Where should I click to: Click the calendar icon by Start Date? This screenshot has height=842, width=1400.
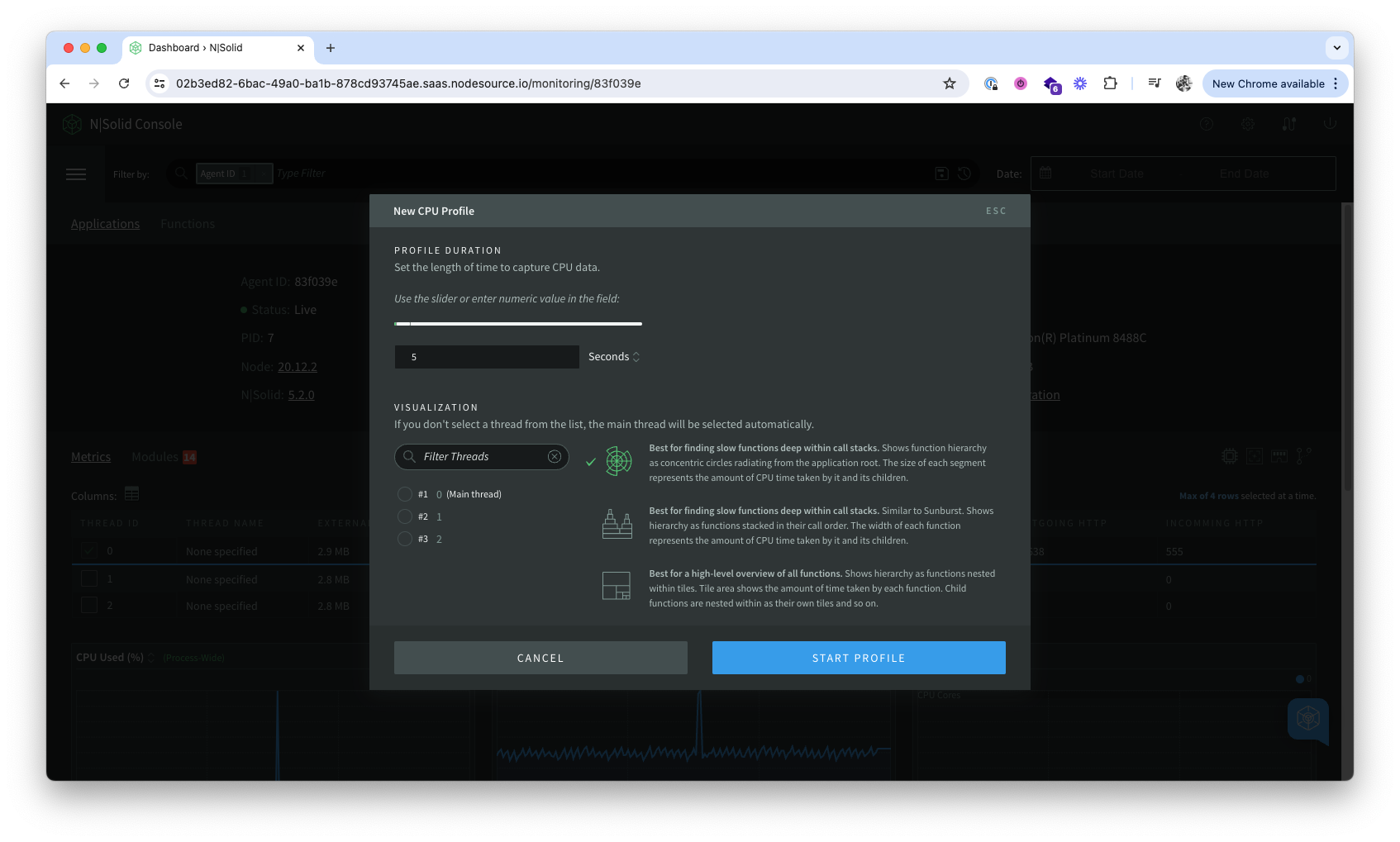pyautogui.click(x=1045, y=174)
